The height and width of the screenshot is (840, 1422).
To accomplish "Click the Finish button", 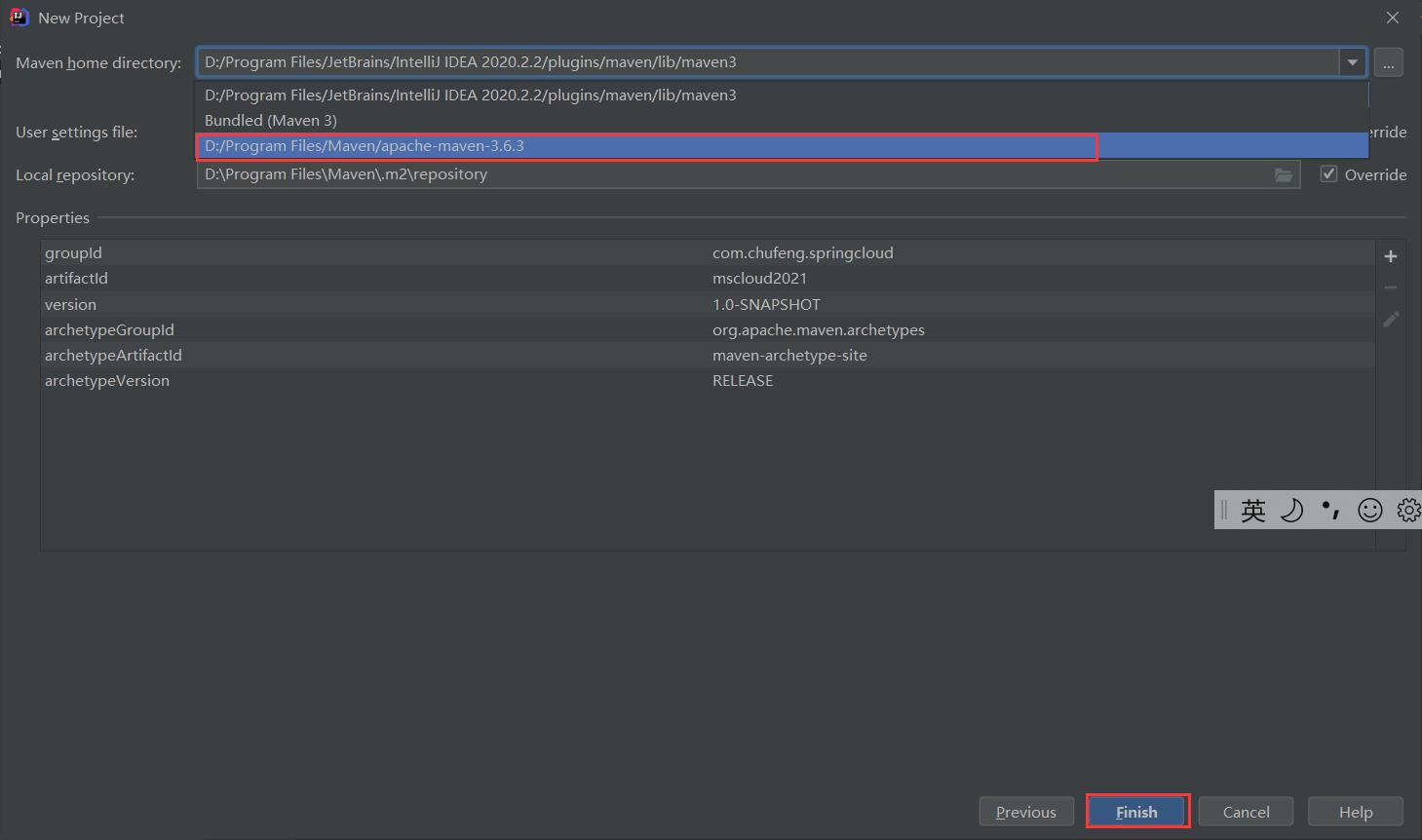I will (1136, 812).
